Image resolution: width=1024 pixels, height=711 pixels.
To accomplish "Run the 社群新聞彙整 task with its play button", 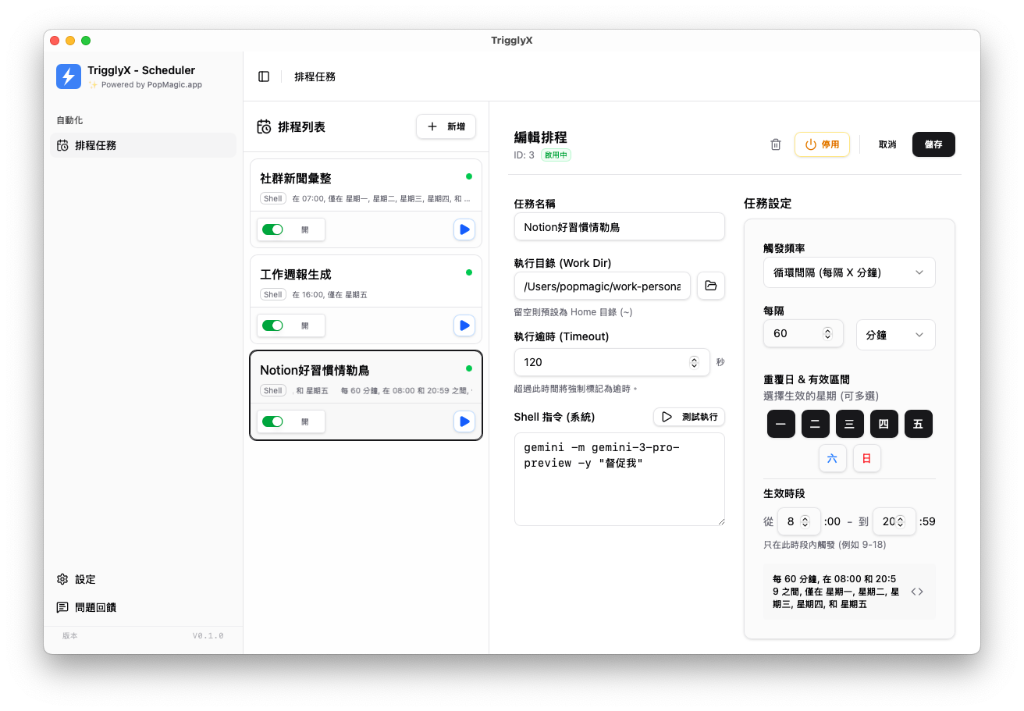I will (x=464, y=229).
